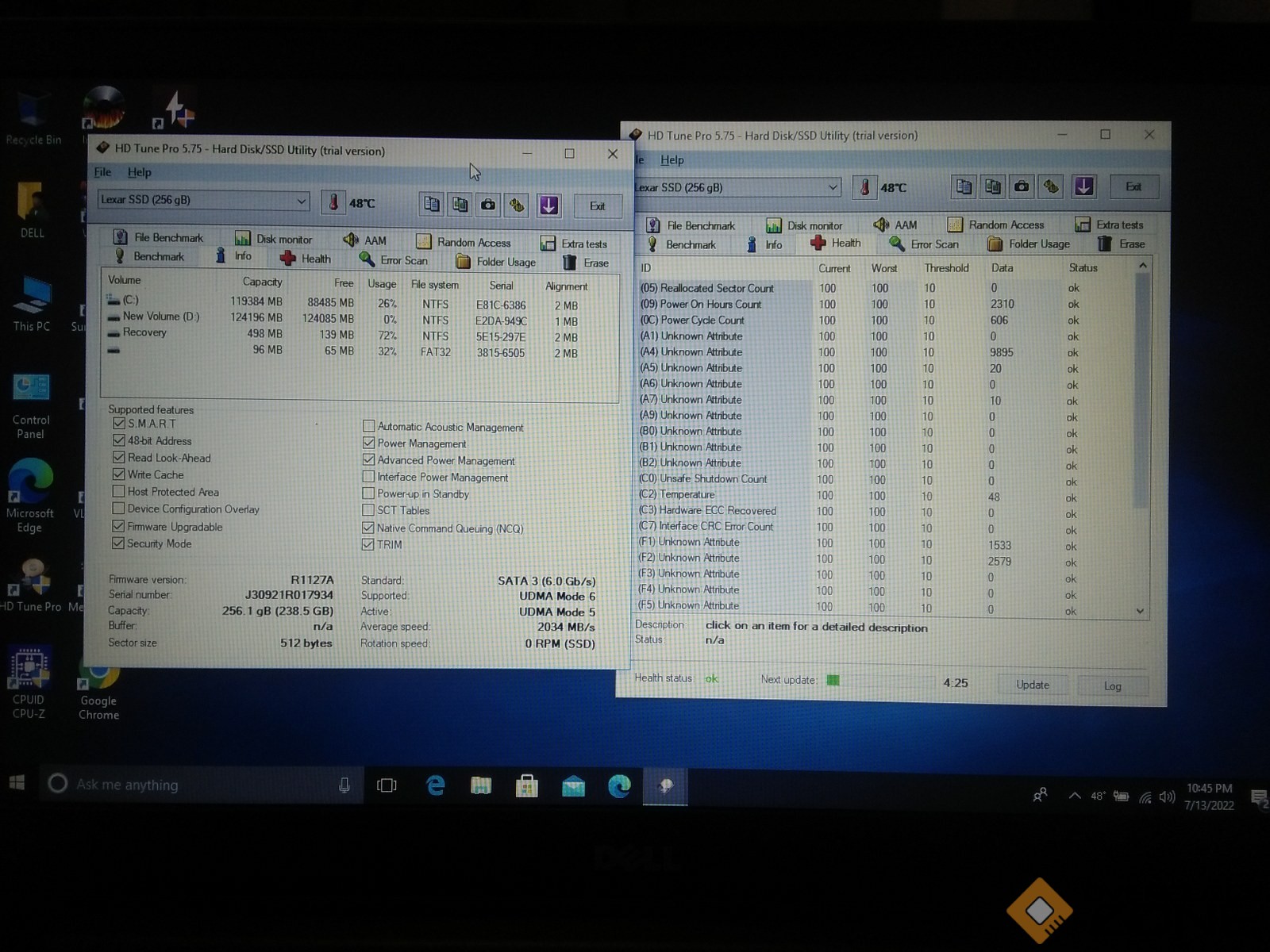The width and height of the screenshot is (1270, 952).
Task: Open Disk monitor tab in left window
Action: (274, 239)
